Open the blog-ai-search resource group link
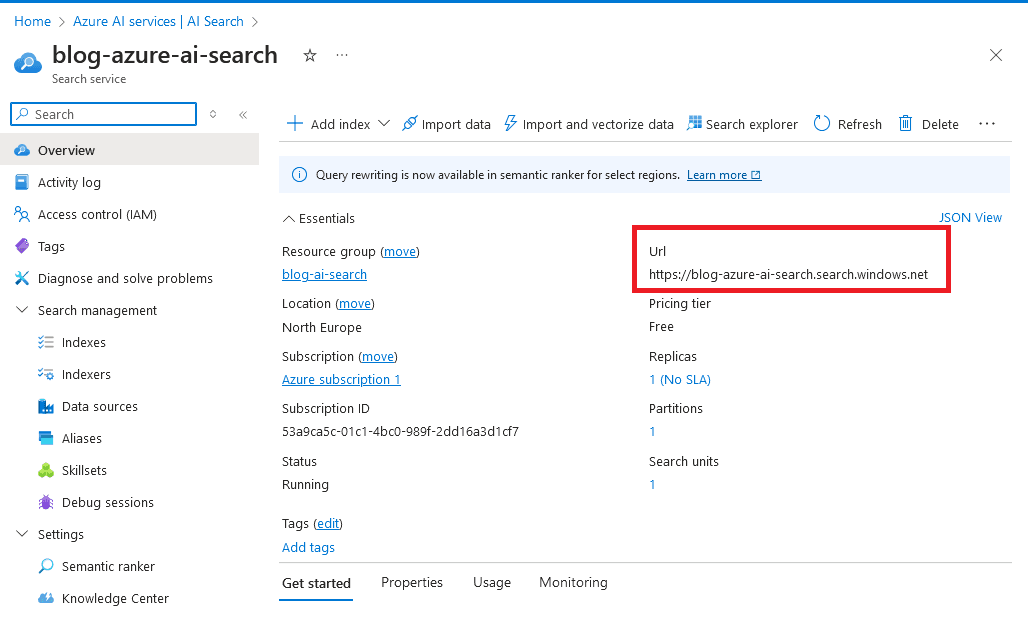The width and height of the screenshot is (1028, 618). (325, 275)
